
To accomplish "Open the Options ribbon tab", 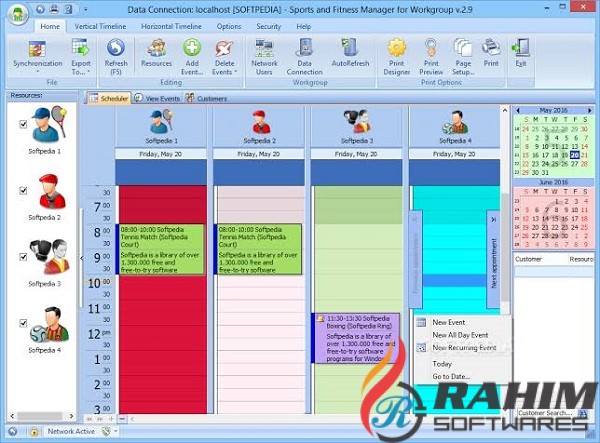I will (x=229, y=26).
